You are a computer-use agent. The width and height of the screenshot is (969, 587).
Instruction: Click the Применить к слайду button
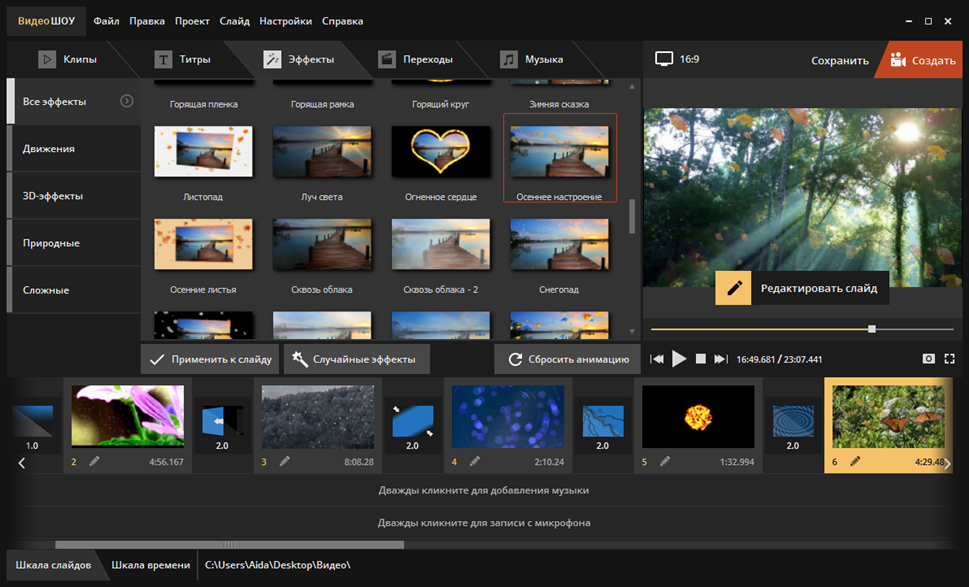(x=209, y=359)
